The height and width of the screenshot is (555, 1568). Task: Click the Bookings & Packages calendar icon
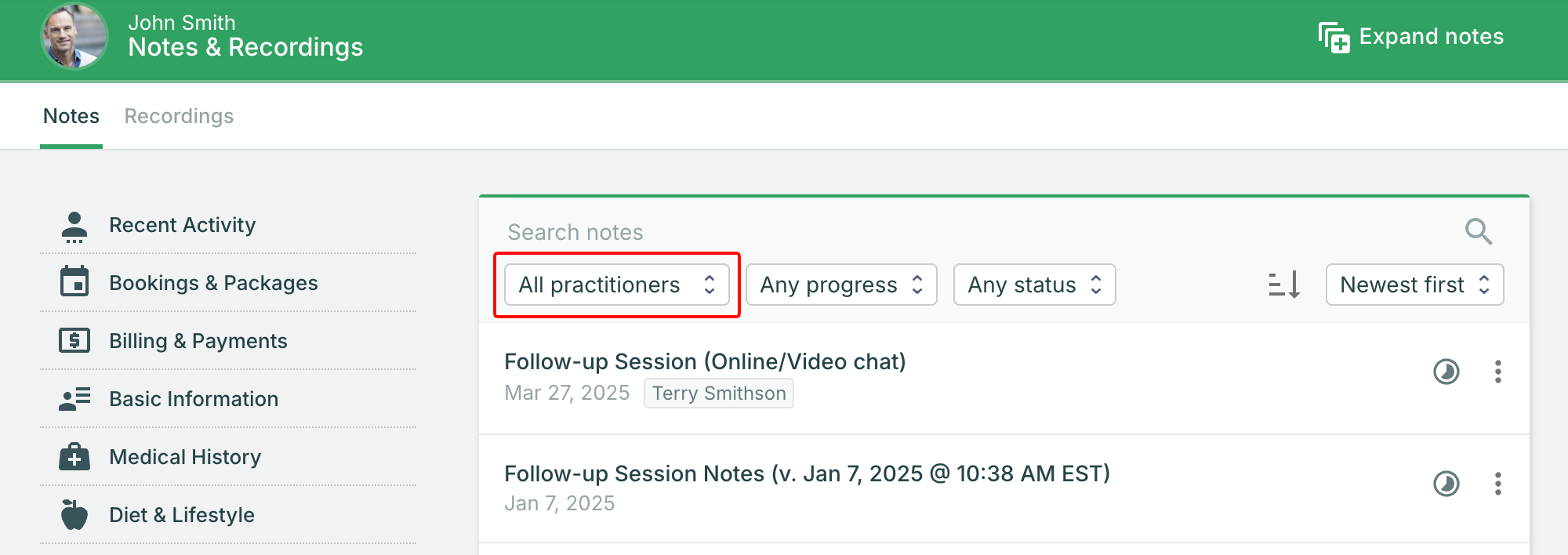(x=74, y=282)
